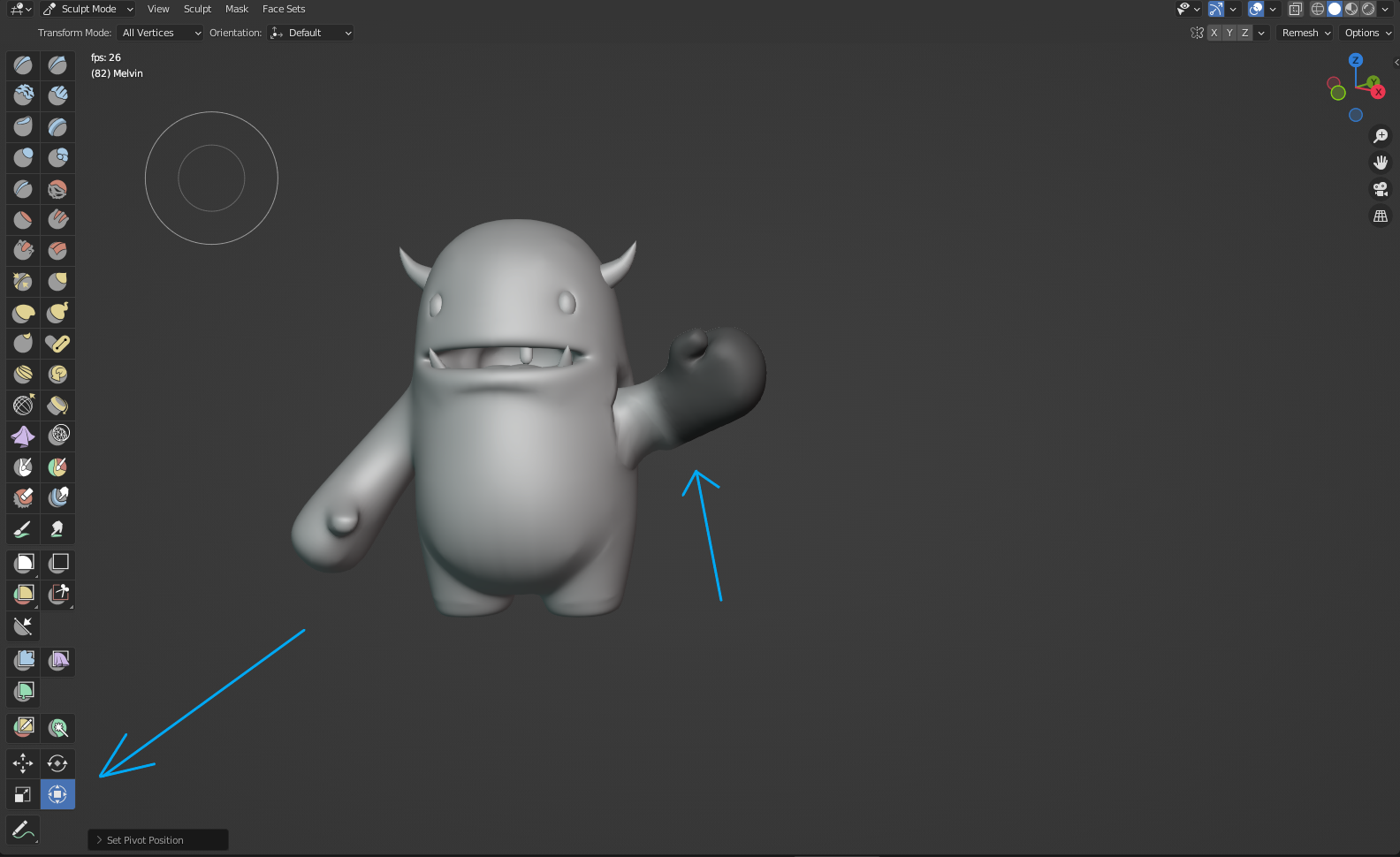This screenshot has height=857, width=1400.
Task: Toggle Z axis symmetry
Action: click(1245, 33)
